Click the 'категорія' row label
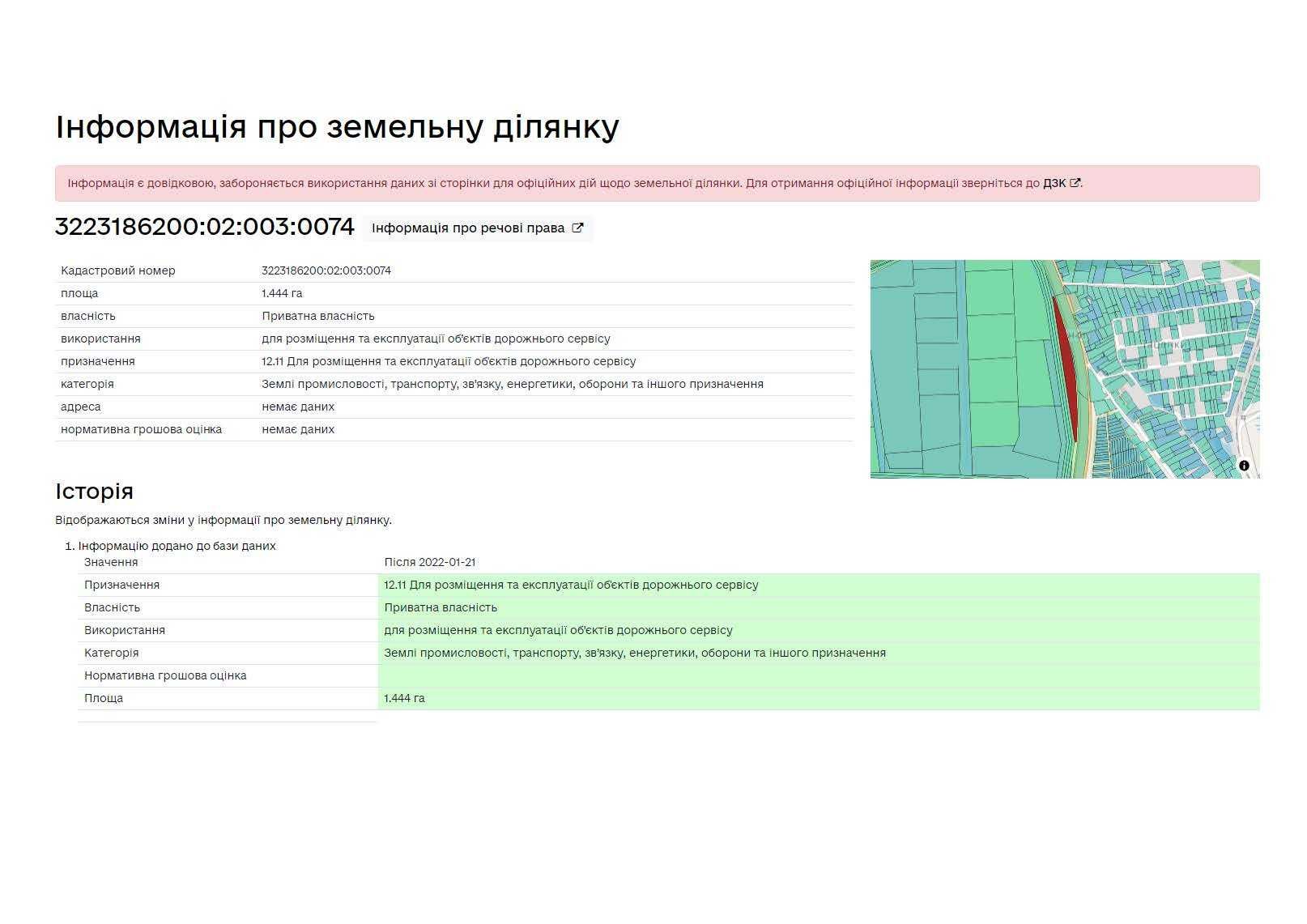This screenshot has width=1307, height=924. (x=87, y=384)
